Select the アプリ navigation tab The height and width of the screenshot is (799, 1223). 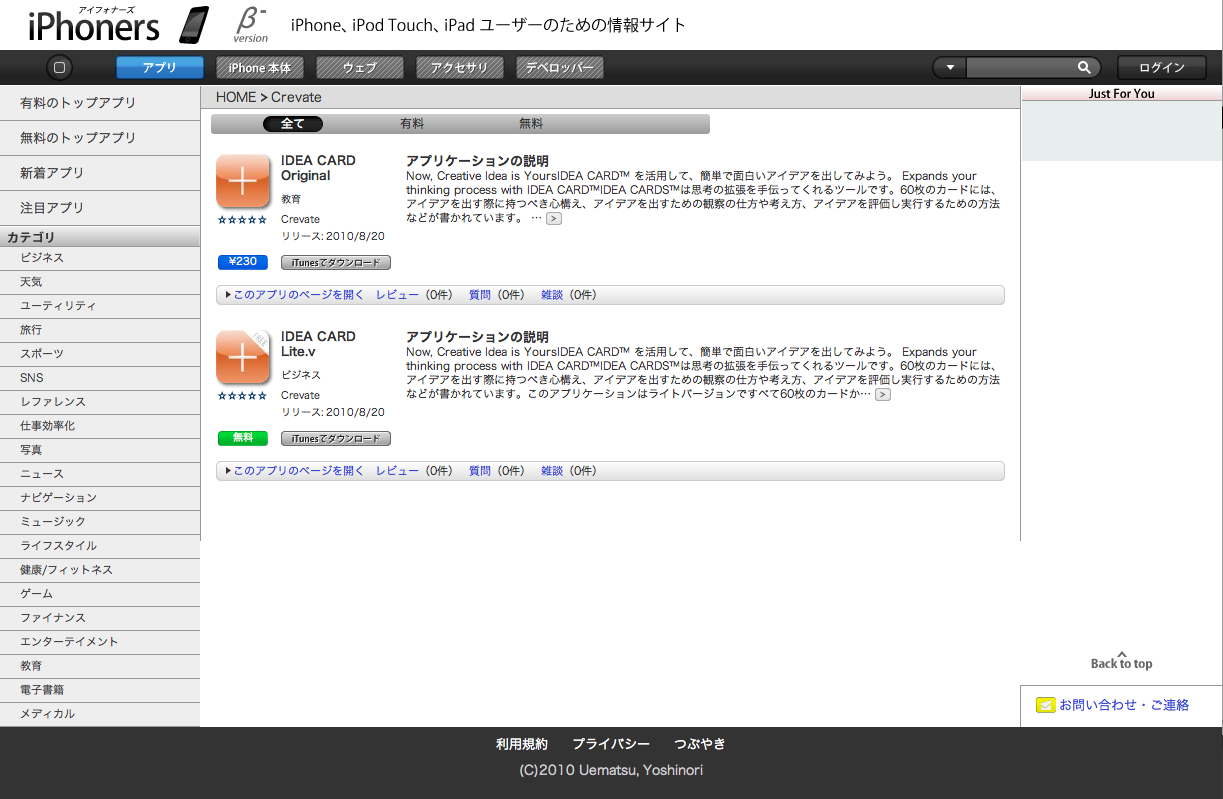tap(160, 68)
